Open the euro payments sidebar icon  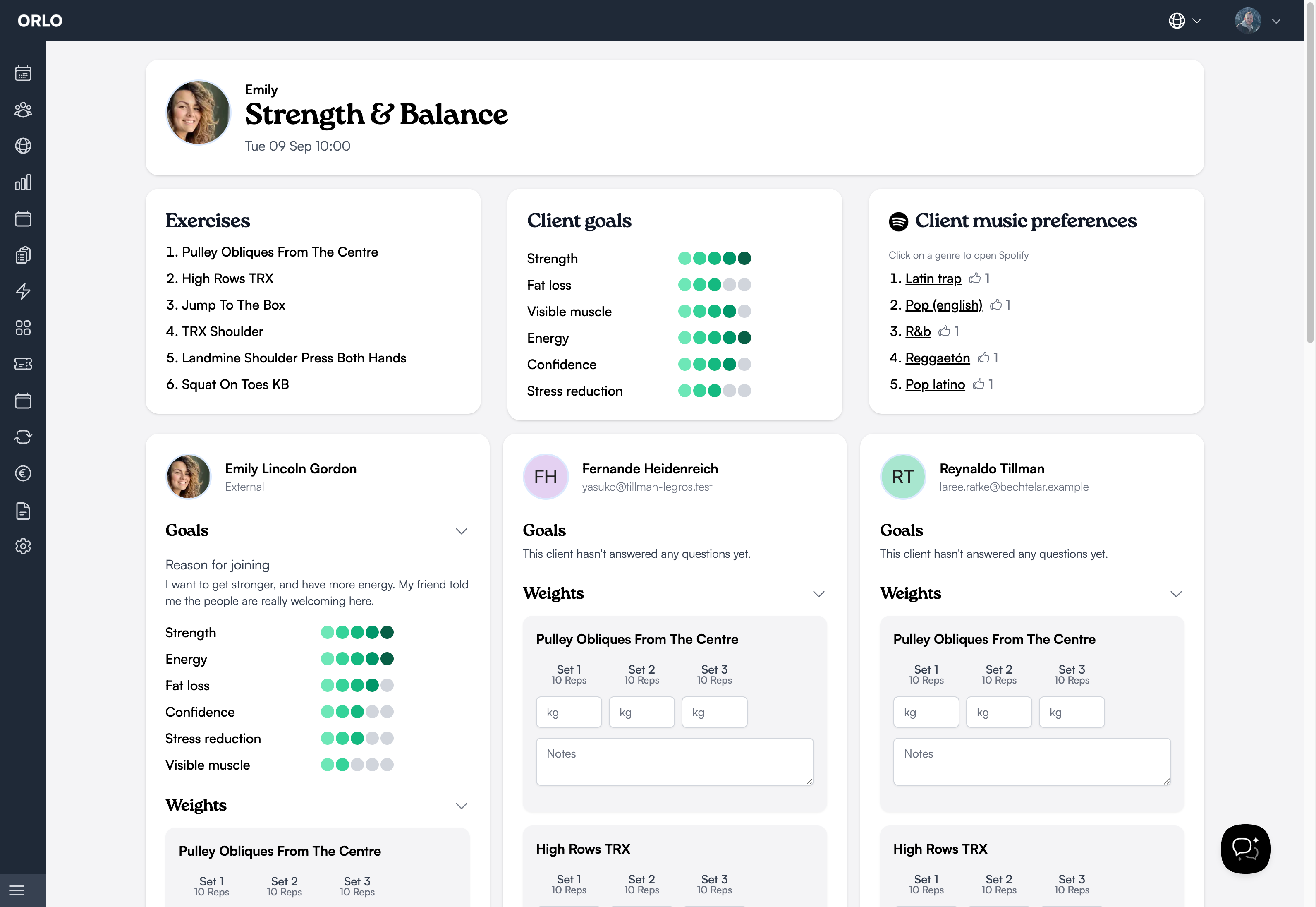coord(23,473)
